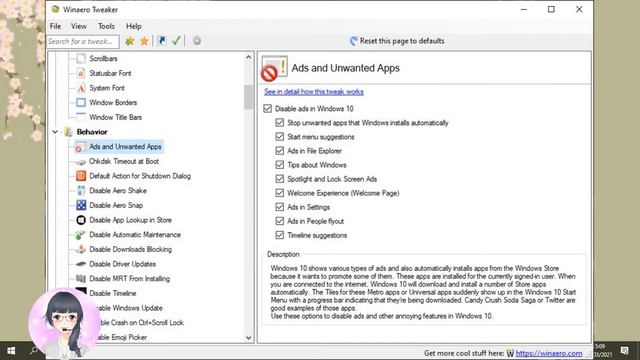Image resolution: width=640 pixels, height=360 pixels.
Task: Open the Windows Start button
Action: coord(11,351)
